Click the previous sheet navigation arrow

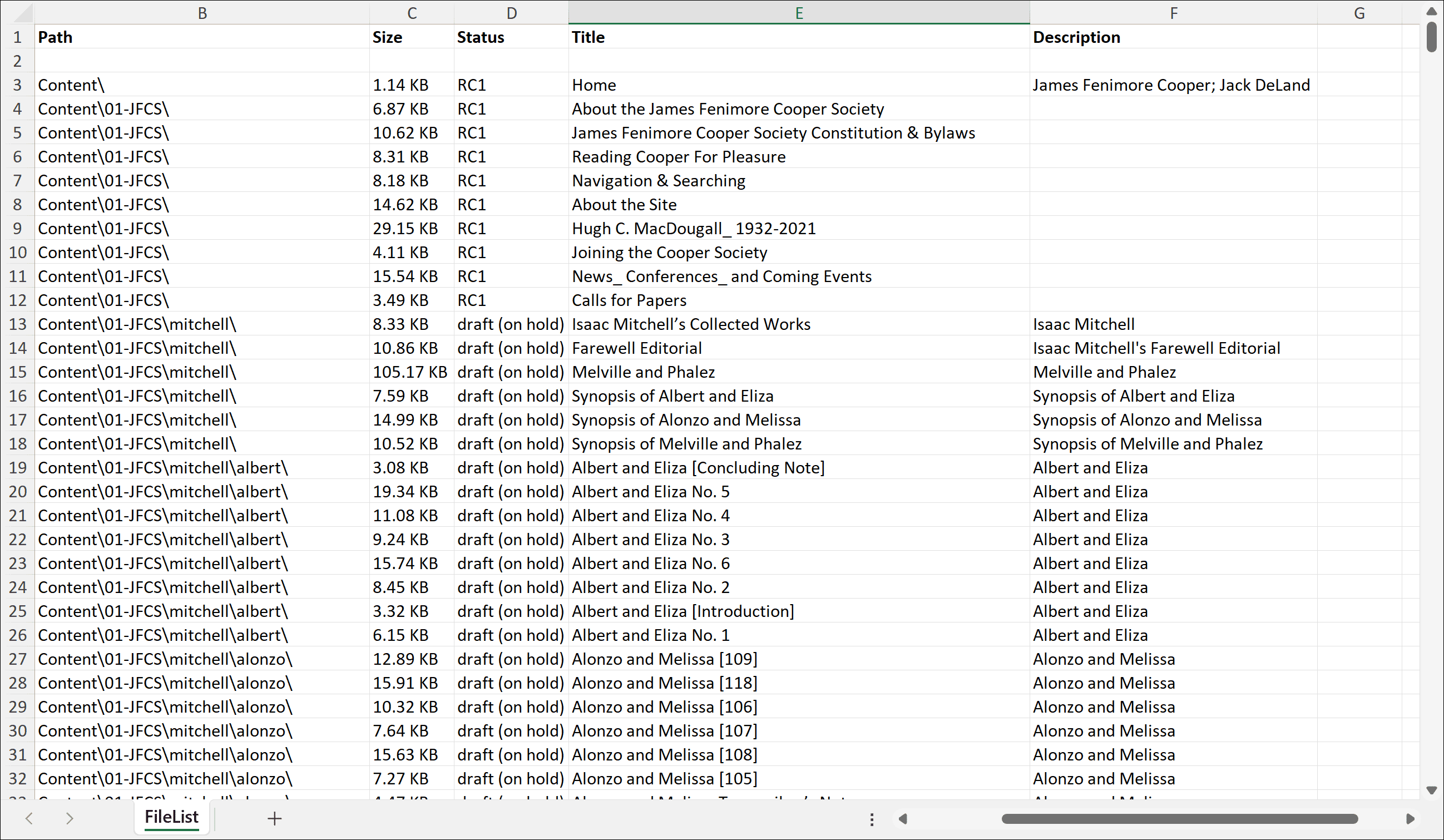click(x=29, y=818)
